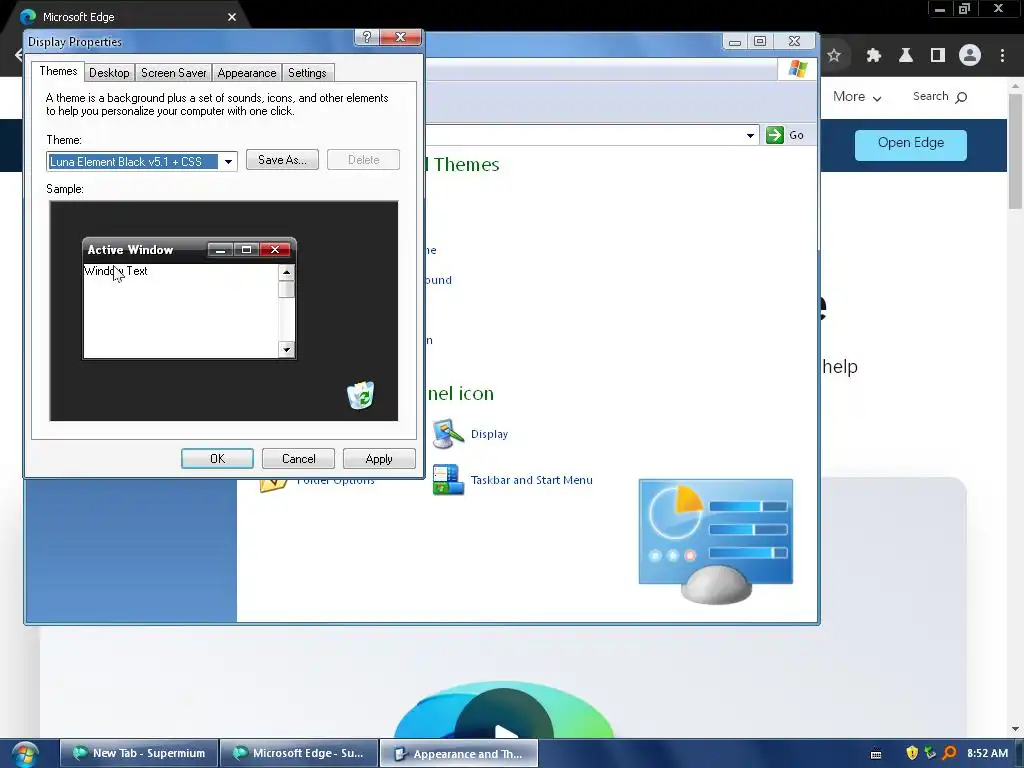
Task: Click the sample scrollbar down arrow
Action: pyautogui.click(x=287, y=350)
